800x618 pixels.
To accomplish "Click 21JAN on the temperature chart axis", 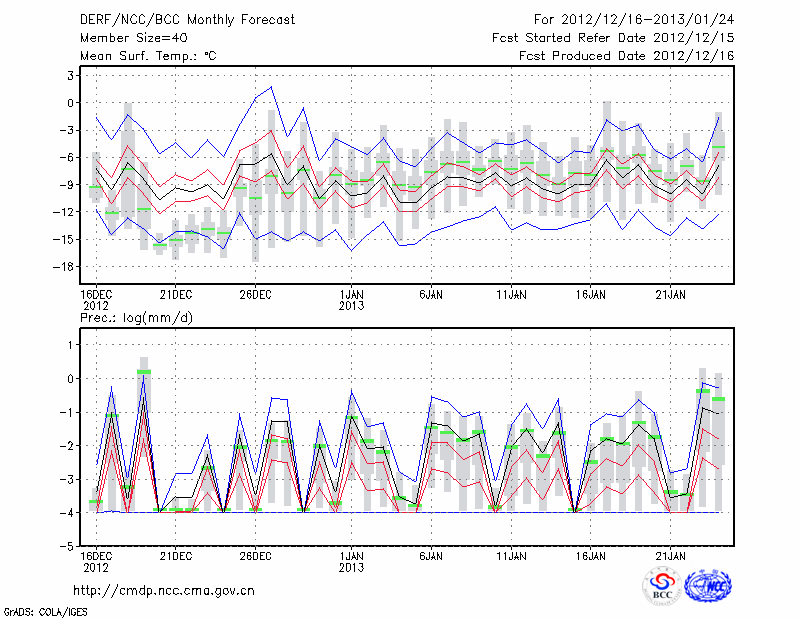I will coord(671,294).
